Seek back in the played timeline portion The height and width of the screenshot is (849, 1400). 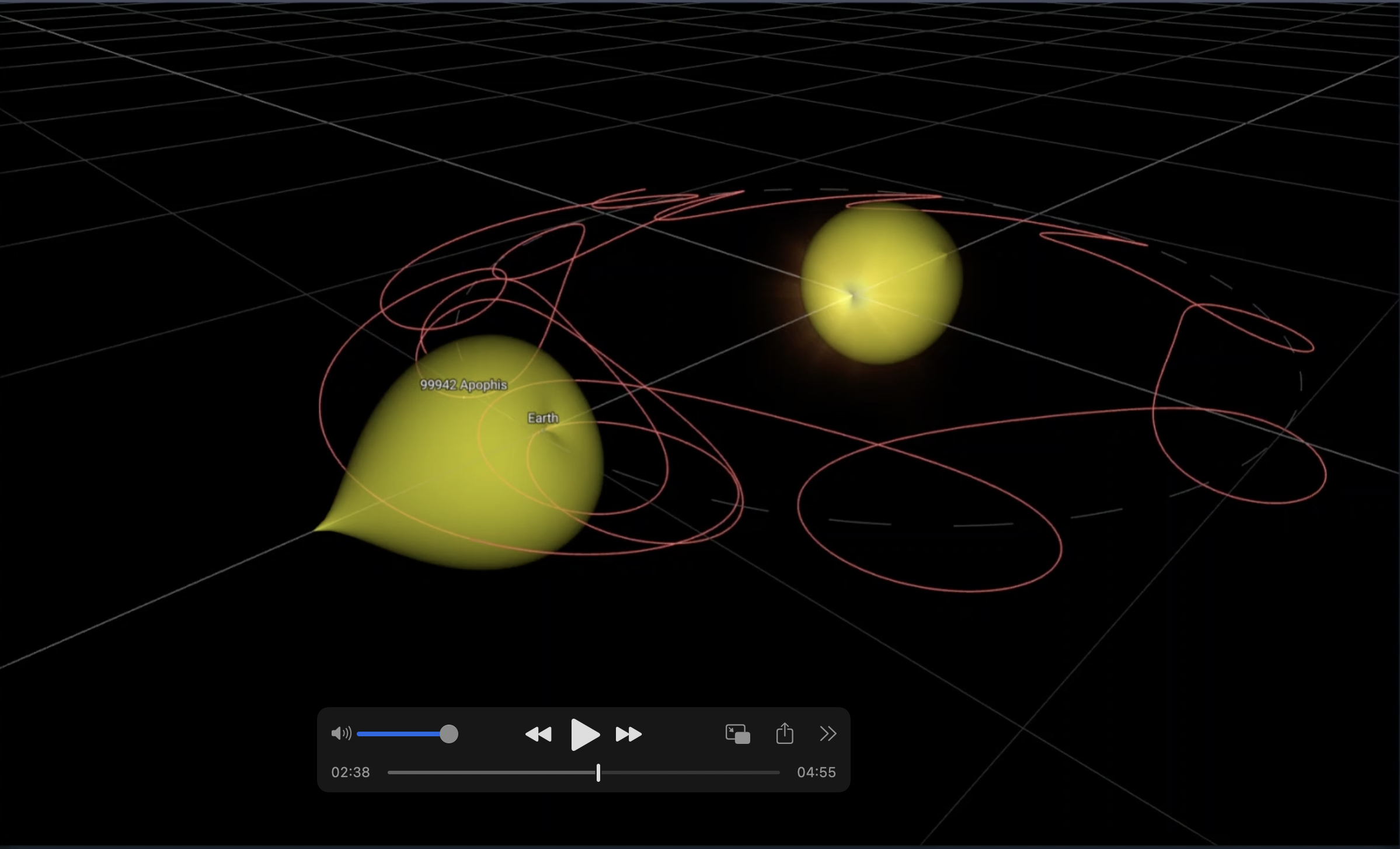click(490, 773)
